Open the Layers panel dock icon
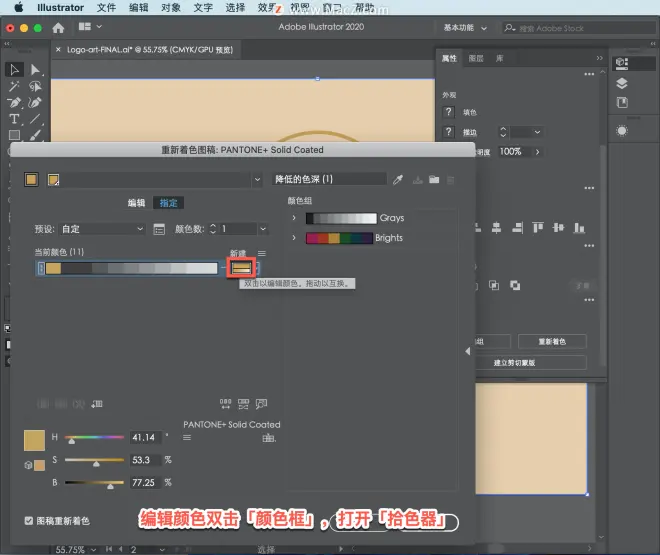Image resolution: width=660 pixels, height=555 pixels. point(622,83)
